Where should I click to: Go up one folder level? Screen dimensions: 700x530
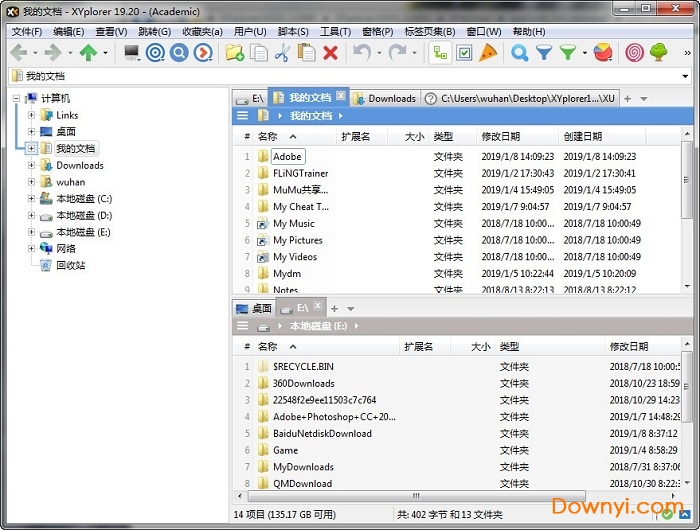88,53
